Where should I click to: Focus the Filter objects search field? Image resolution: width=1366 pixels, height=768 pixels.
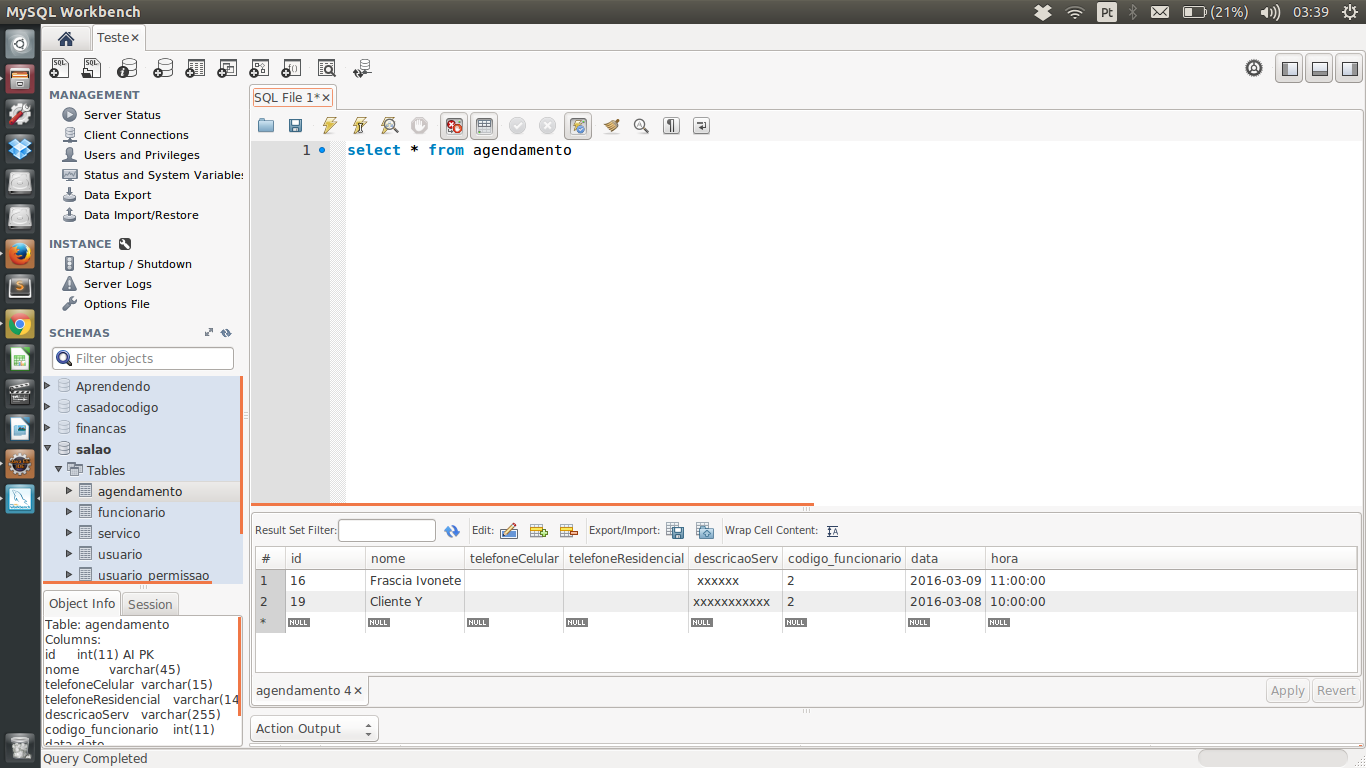[143, 358]
